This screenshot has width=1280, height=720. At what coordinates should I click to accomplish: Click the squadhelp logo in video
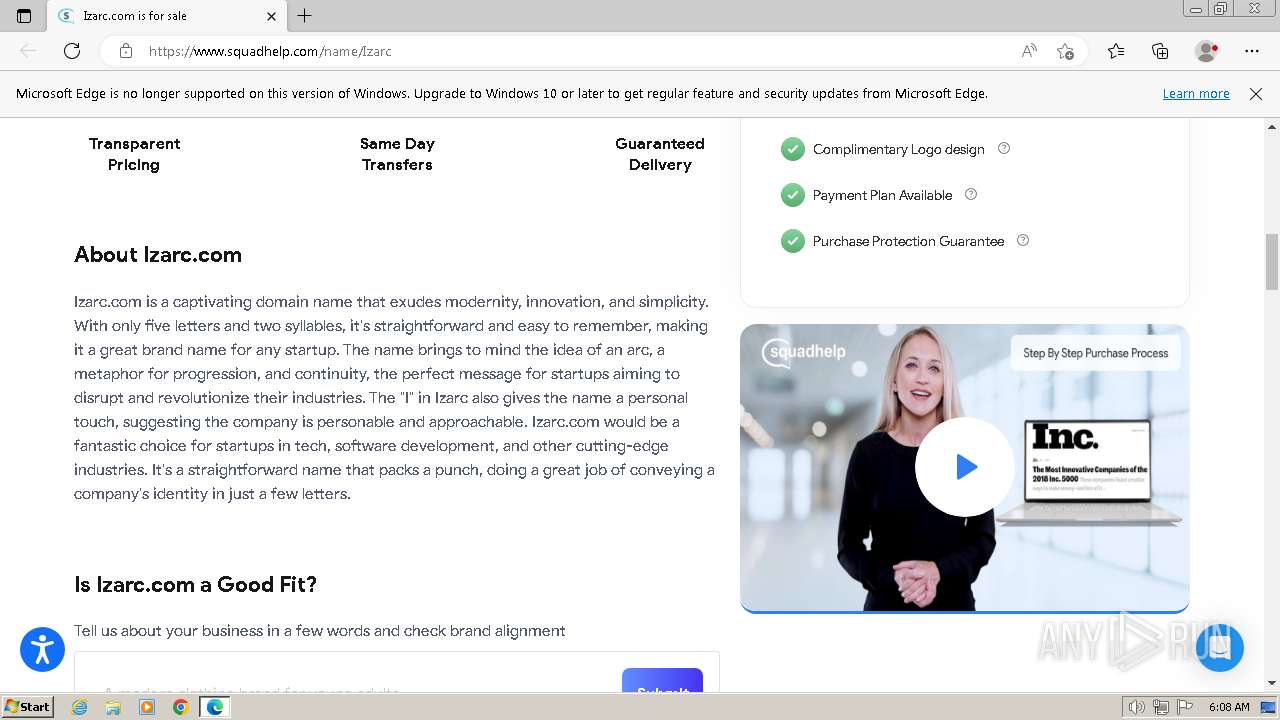805,353
